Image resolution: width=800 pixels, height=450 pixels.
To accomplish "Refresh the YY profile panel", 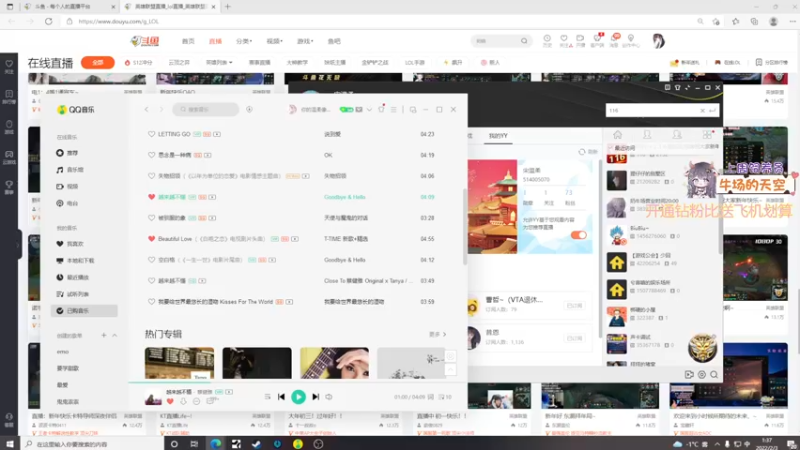I will tap(588, 152).
